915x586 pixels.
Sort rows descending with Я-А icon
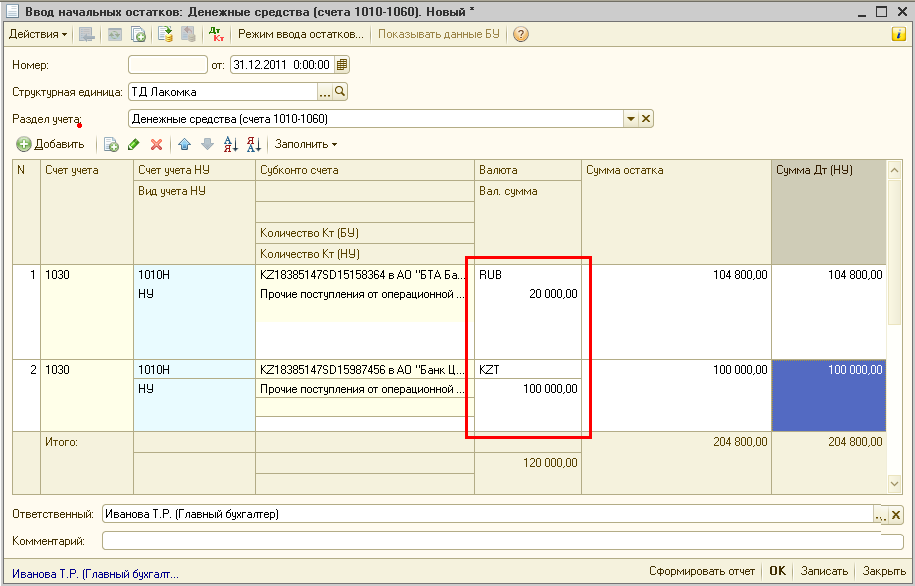253,145
